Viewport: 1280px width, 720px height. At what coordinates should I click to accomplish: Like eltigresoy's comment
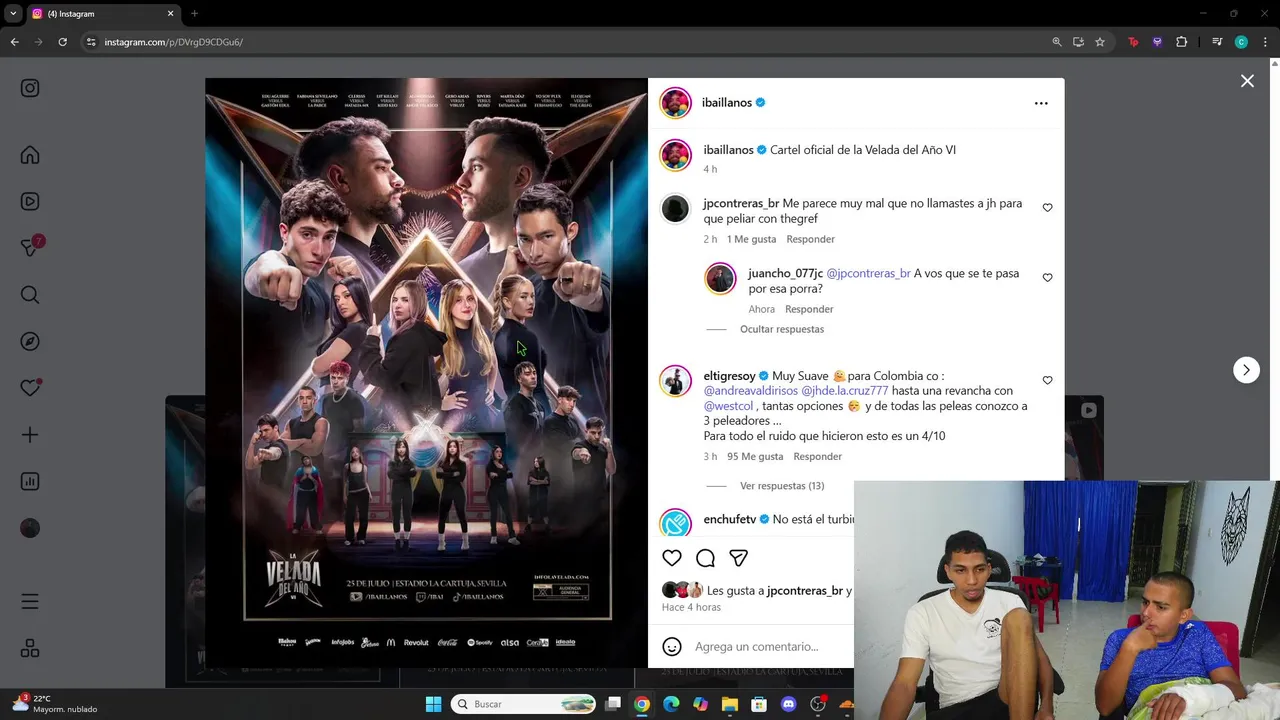(1047, 380)
